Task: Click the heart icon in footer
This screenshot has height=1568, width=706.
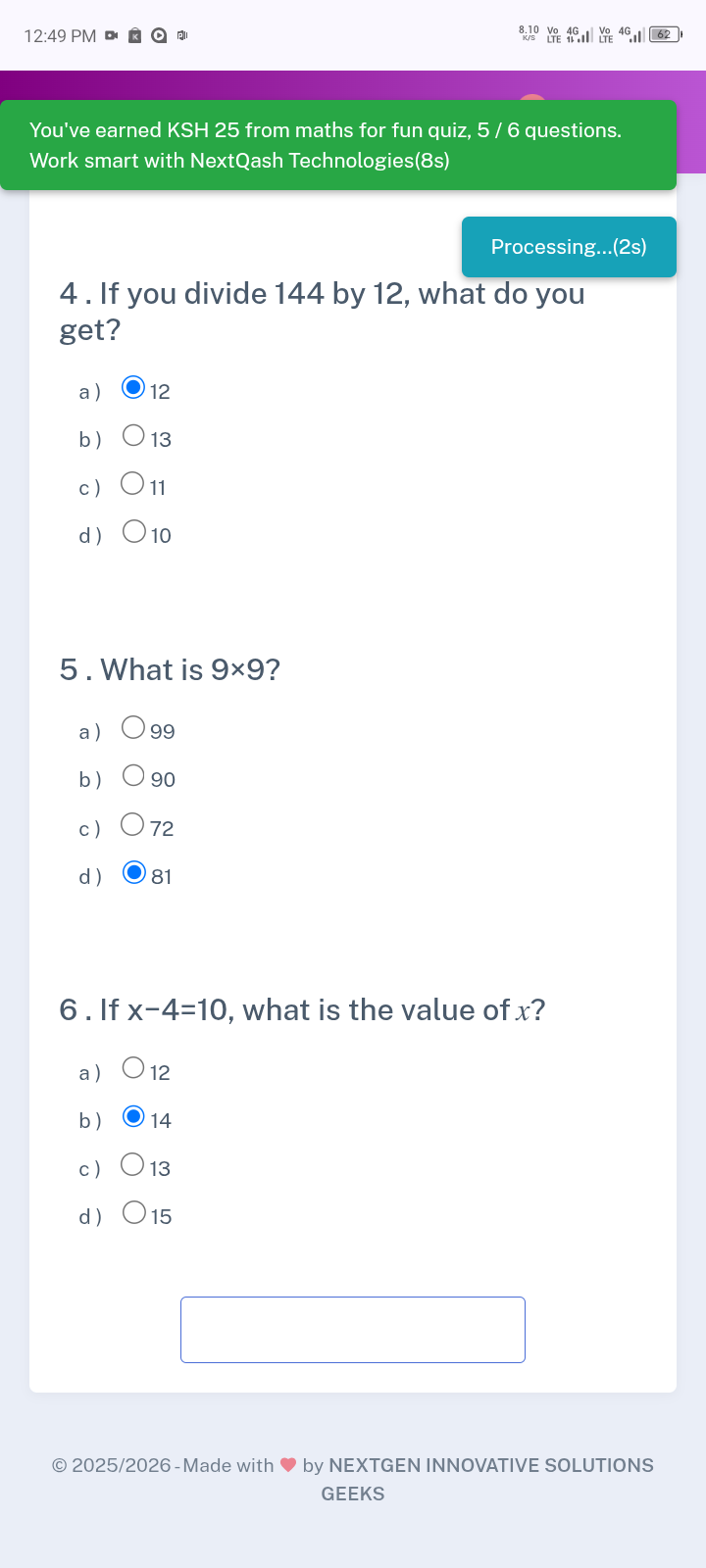Action: pyautogui.click(x=288, y=1465)
